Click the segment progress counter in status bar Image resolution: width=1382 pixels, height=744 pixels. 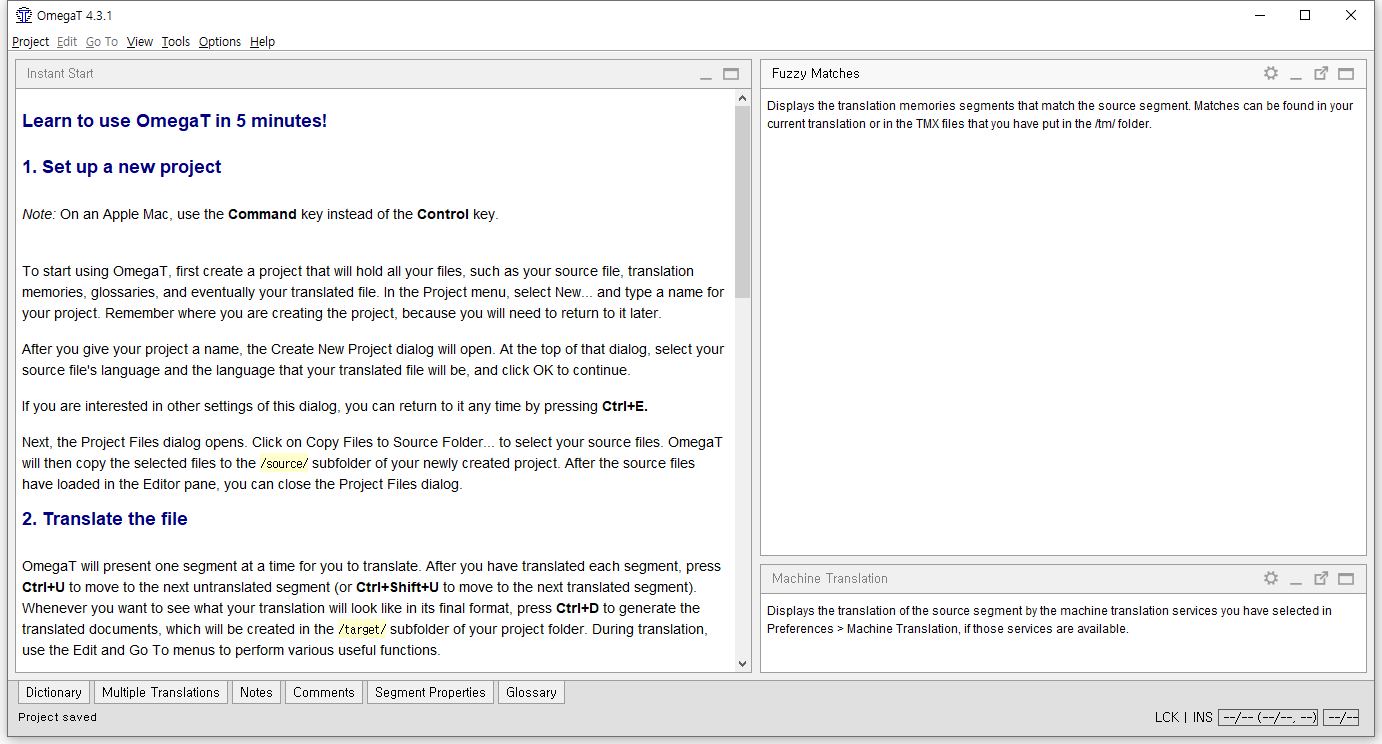pos(1268,717)
